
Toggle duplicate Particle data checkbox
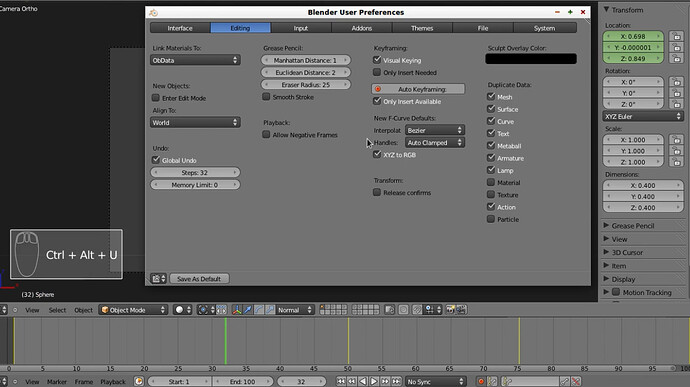point(491,219)
